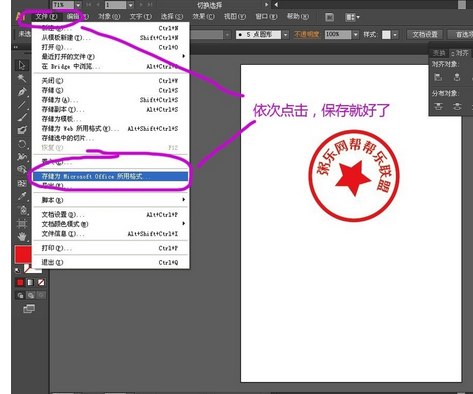Open the opacity 100% dropdown

point(356,34)
